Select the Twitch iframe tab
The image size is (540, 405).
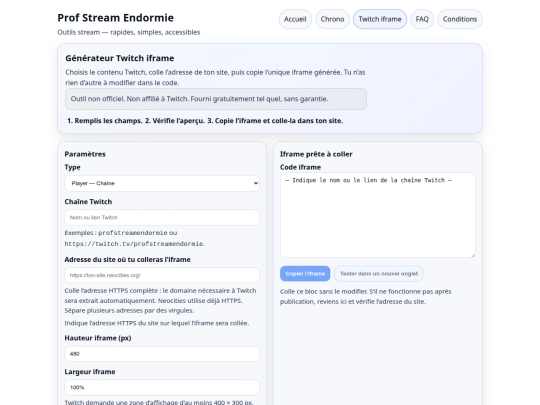pyautogui.click(x=380, y=19)
